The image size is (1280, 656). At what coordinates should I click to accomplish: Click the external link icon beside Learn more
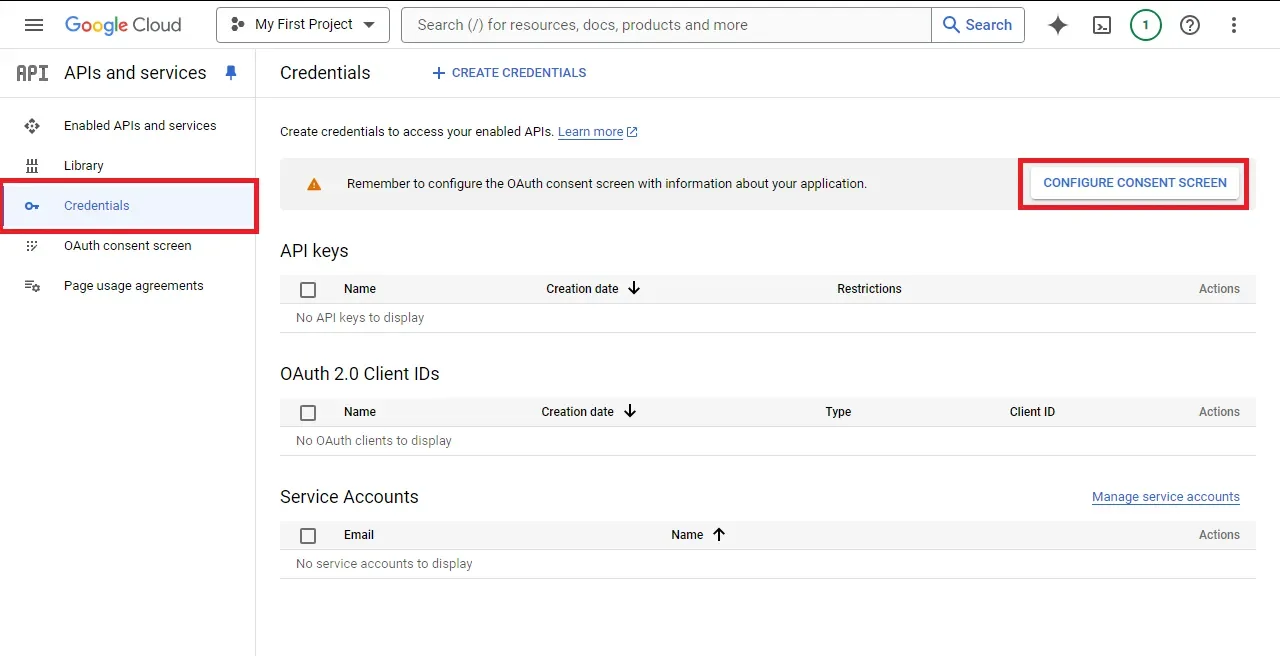[x=632, y=132]
